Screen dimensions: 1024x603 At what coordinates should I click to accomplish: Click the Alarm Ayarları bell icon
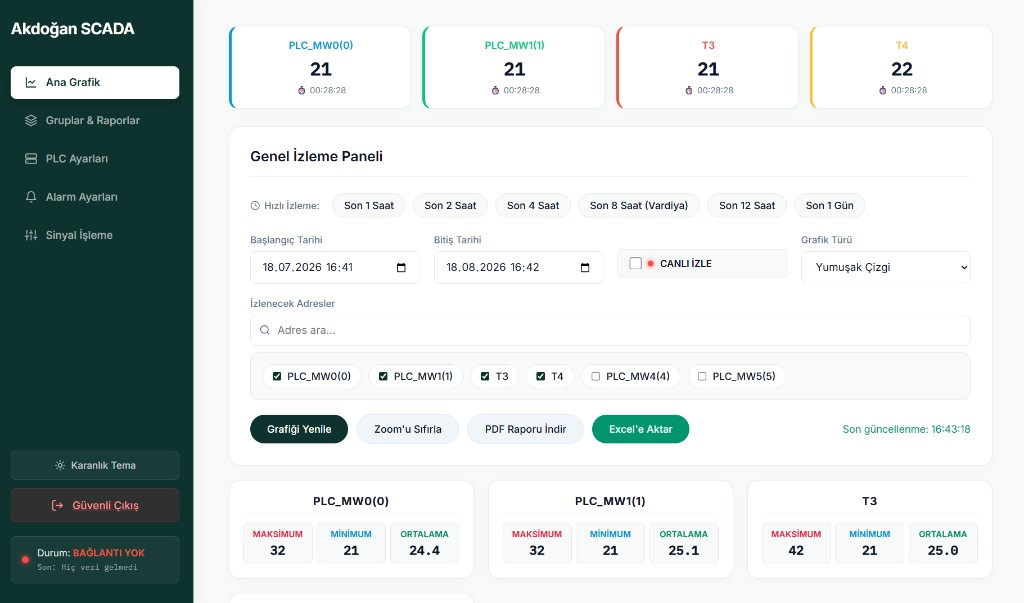click(x=31, y=197)
